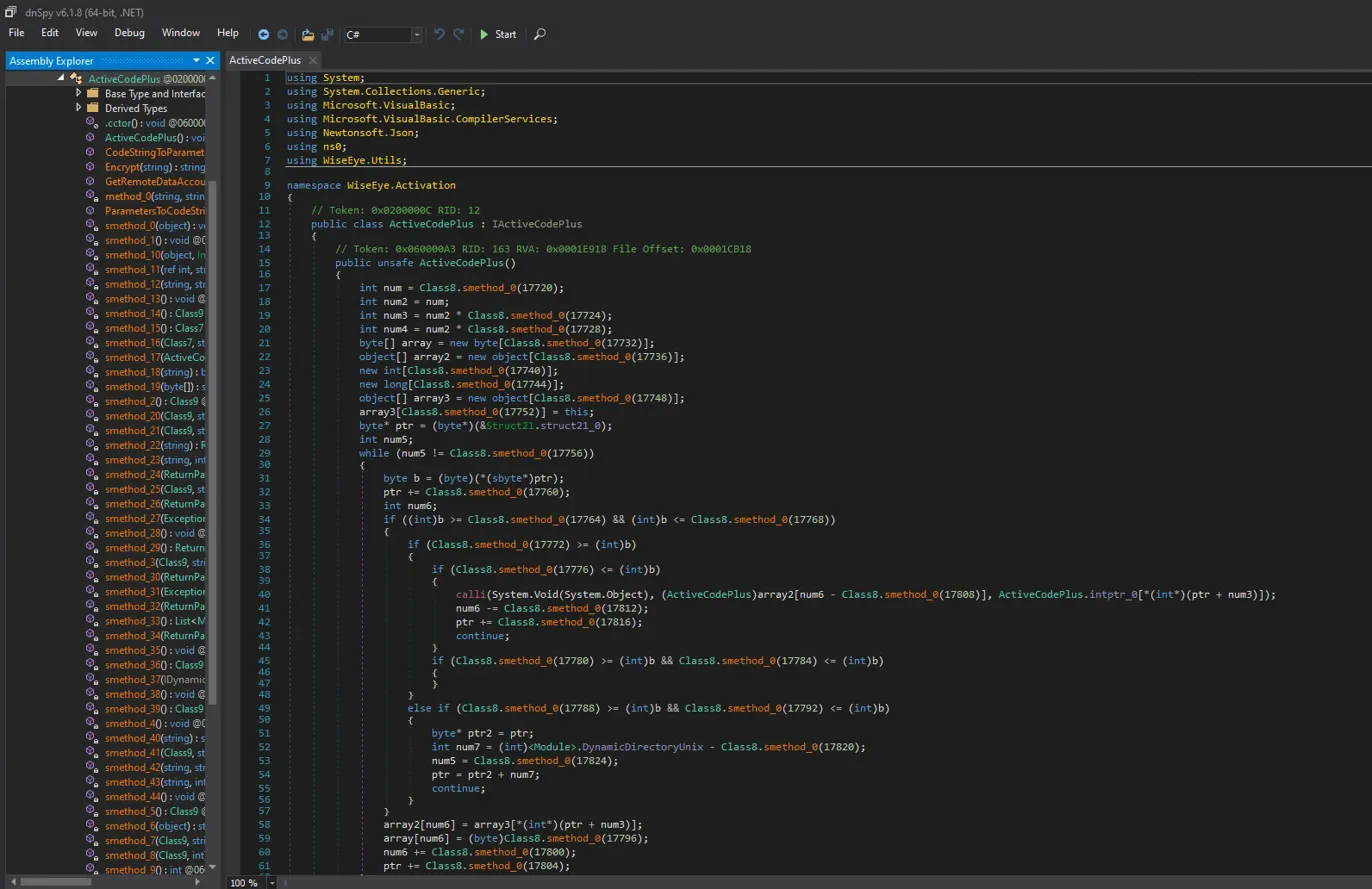1372x889 pixels.
Task: Expand the Derived Types folder
Action: point(79,108)
